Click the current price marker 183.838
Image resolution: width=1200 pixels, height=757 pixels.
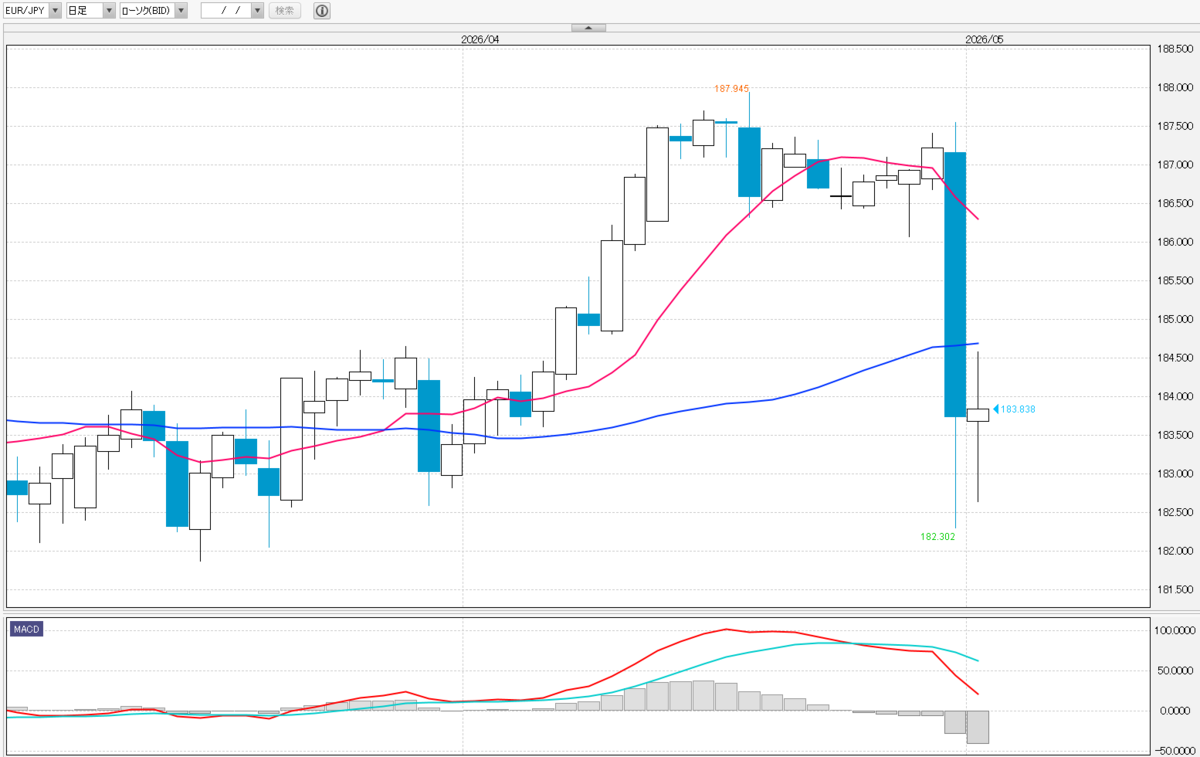[x=1014, y=409]
